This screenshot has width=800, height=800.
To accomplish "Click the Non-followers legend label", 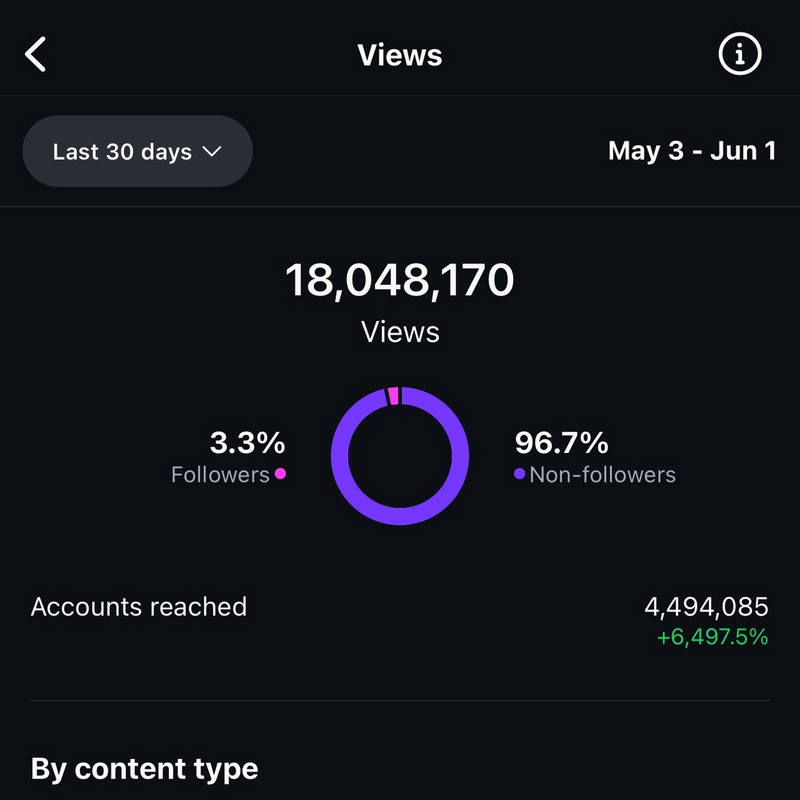I will pyautogui.click(x=602, y=475).
